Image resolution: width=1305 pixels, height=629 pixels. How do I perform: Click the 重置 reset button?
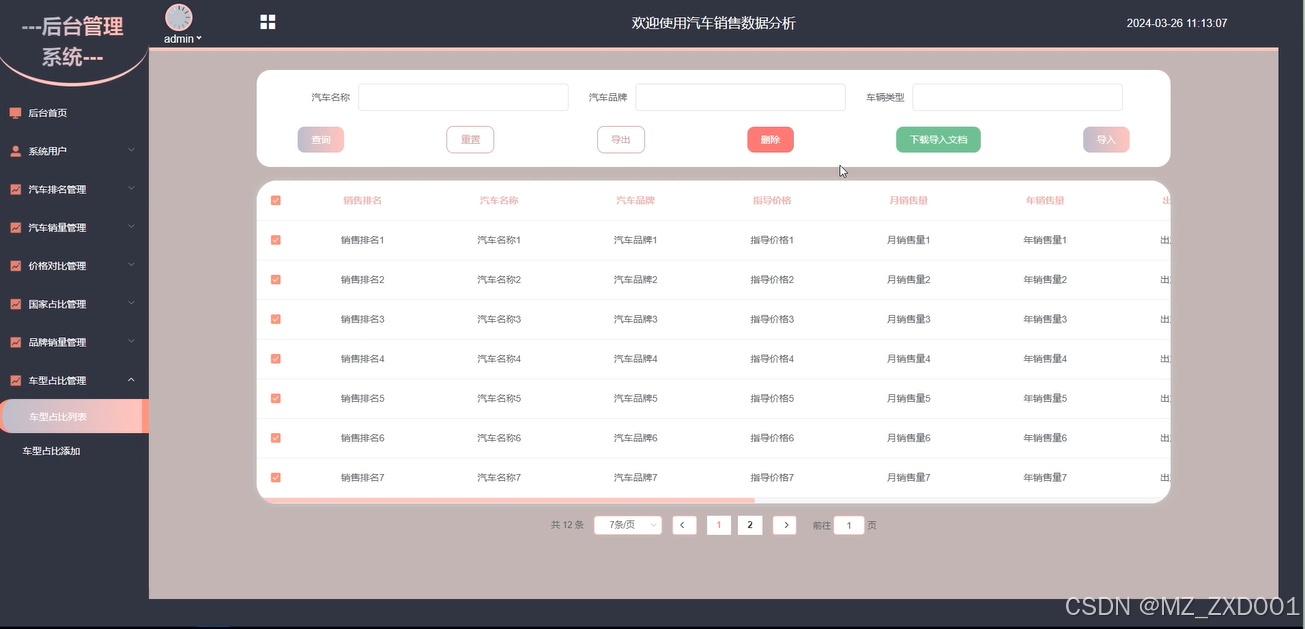click(x=470, y=140)
